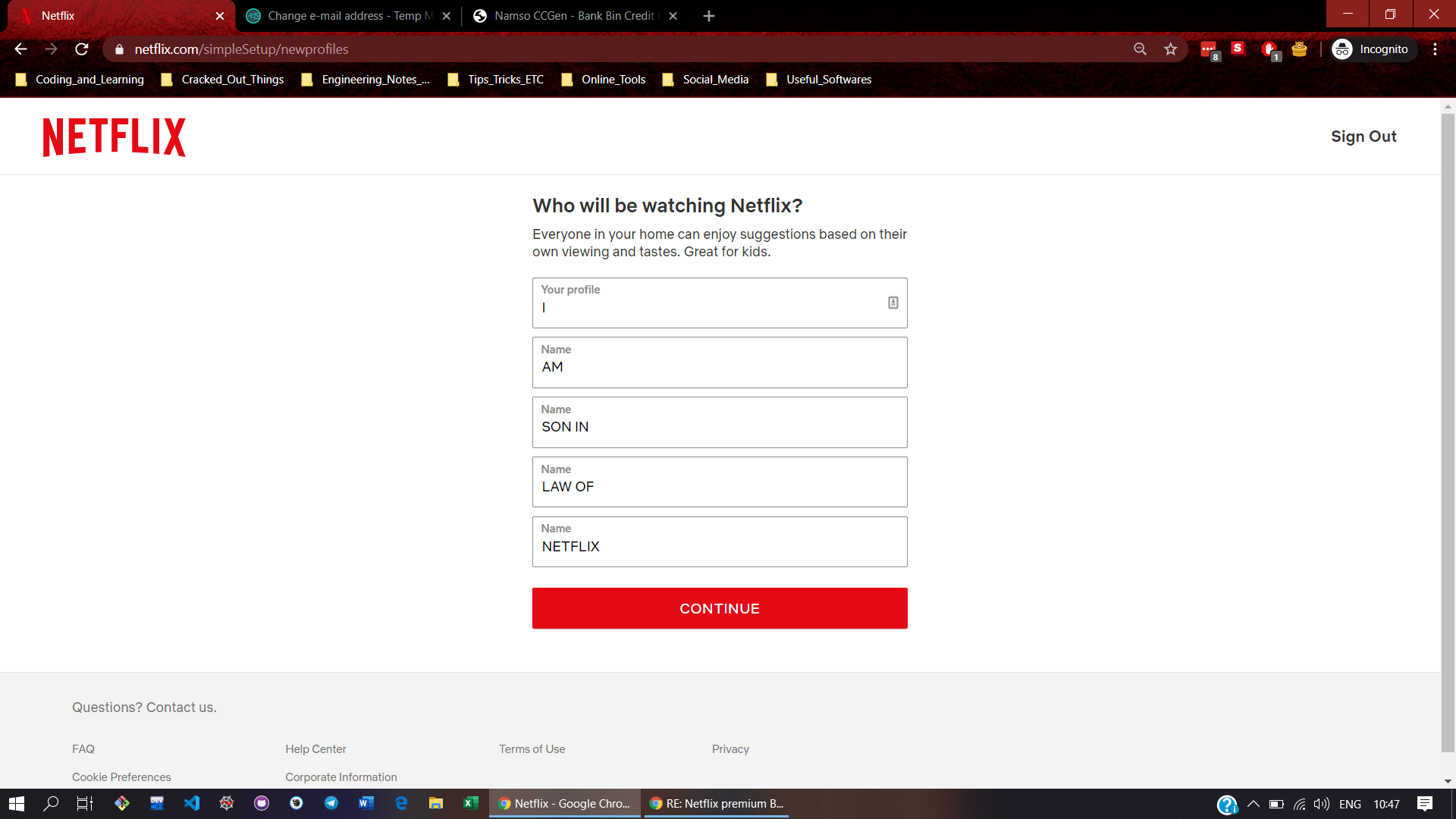Click the Sign Out link
Screen dimensions: 1456x819
click(1363, 136)
